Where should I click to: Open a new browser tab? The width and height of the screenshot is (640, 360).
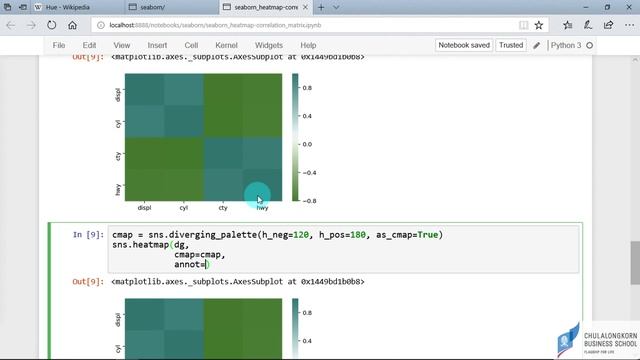[x=321, y=7]
